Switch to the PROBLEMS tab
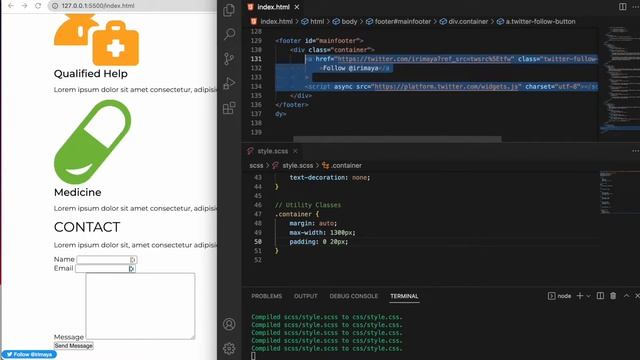 267,296
